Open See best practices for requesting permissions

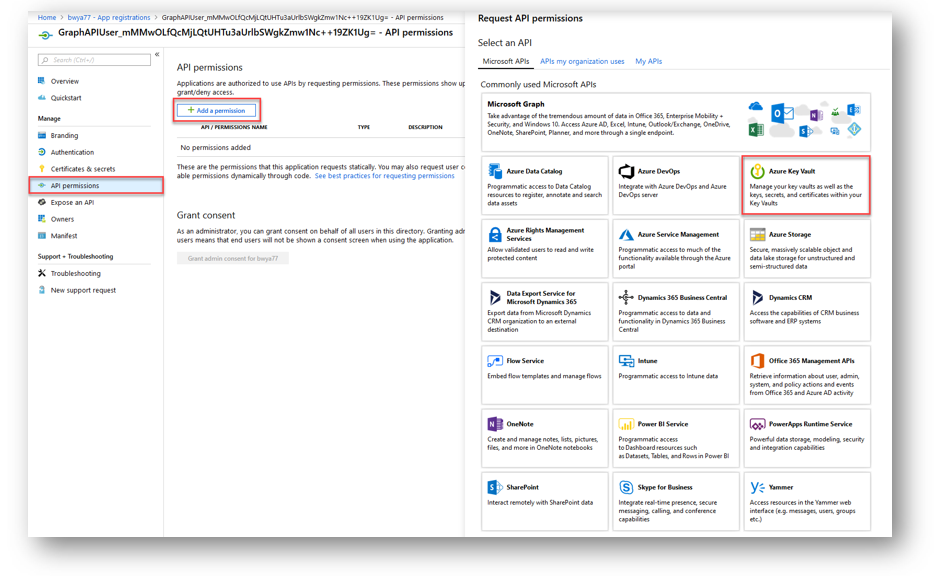384,176
